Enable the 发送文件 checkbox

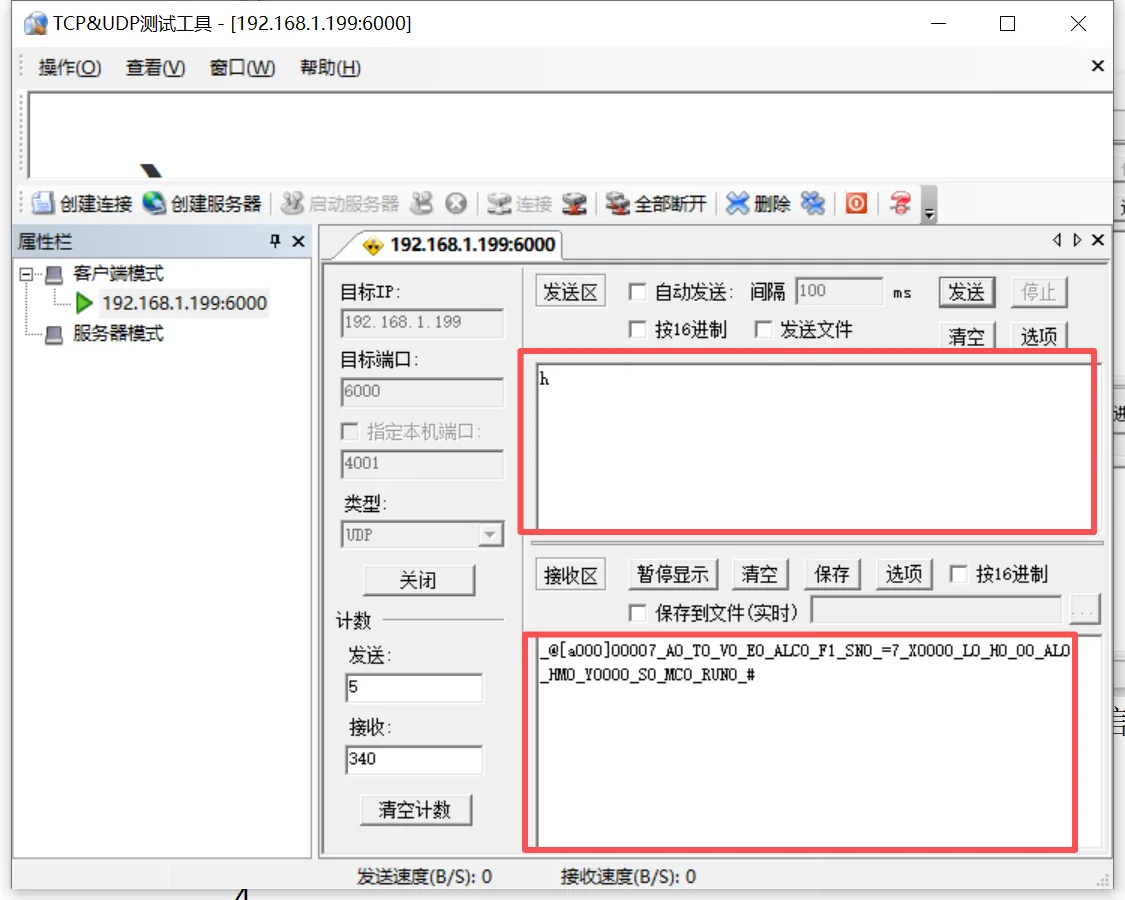click(x=763, y=329)
